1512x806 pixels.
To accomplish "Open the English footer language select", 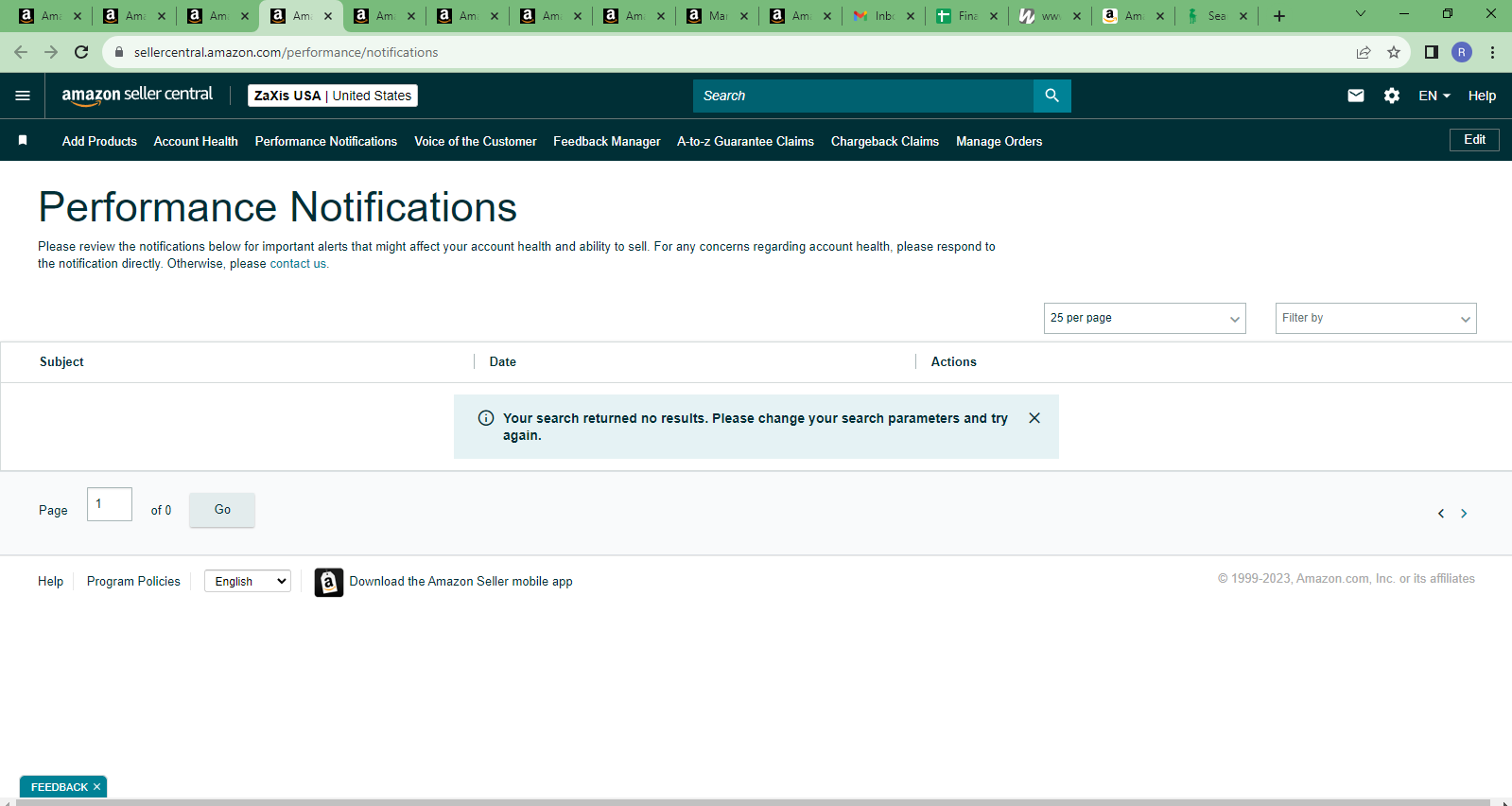I will click(248, 581).
